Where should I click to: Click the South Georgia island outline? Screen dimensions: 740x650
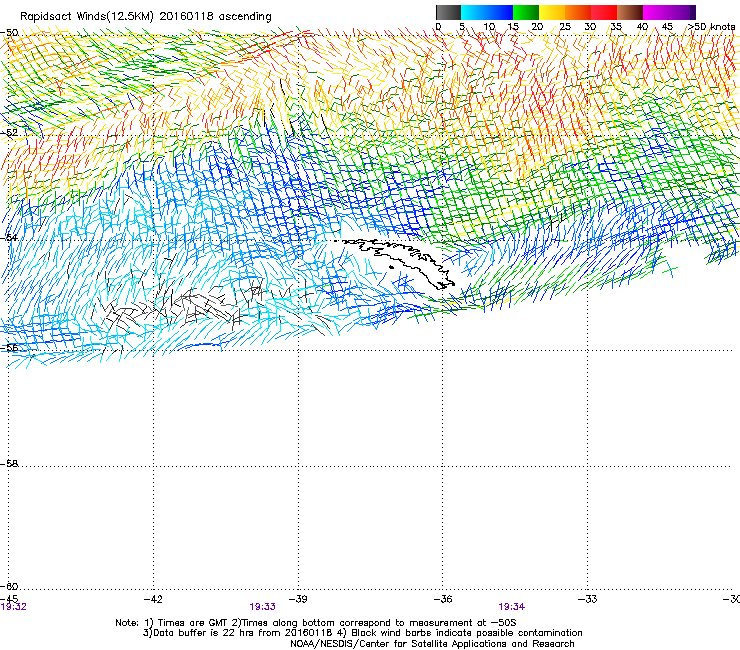coord(399,262)
